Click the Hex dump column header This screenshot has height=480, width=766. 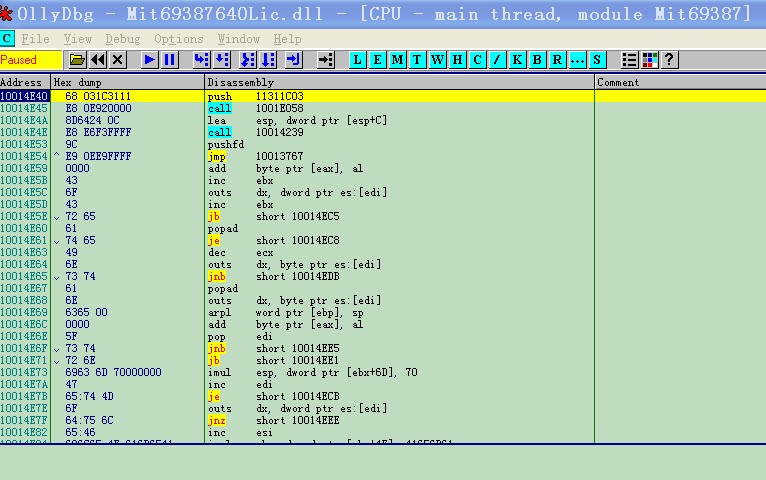point(128,83)
